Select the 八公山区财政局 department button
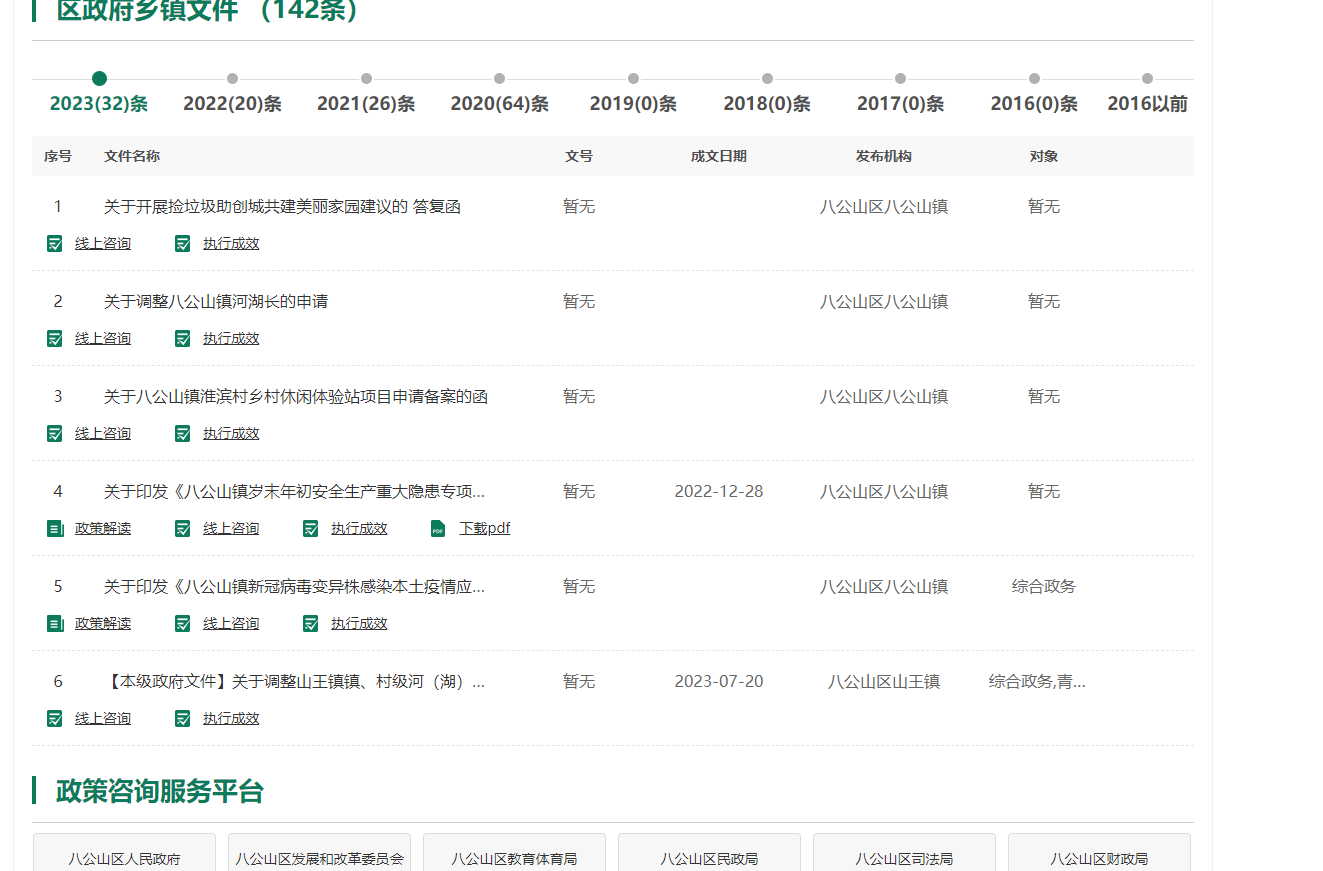Image resolution: width=1323 pixels, height=871 pixels. tap(1099, 858)
